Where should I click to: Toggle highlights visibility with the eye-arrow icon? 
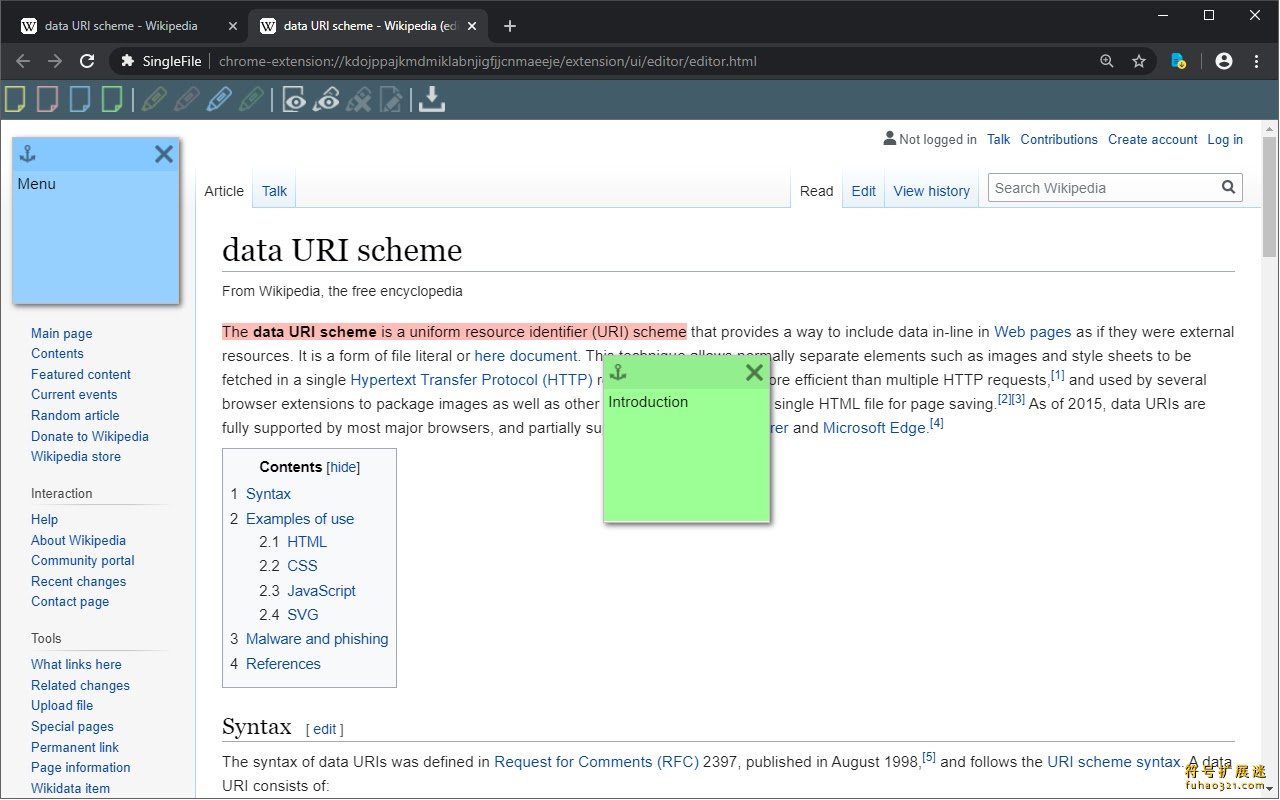(326, 99)
